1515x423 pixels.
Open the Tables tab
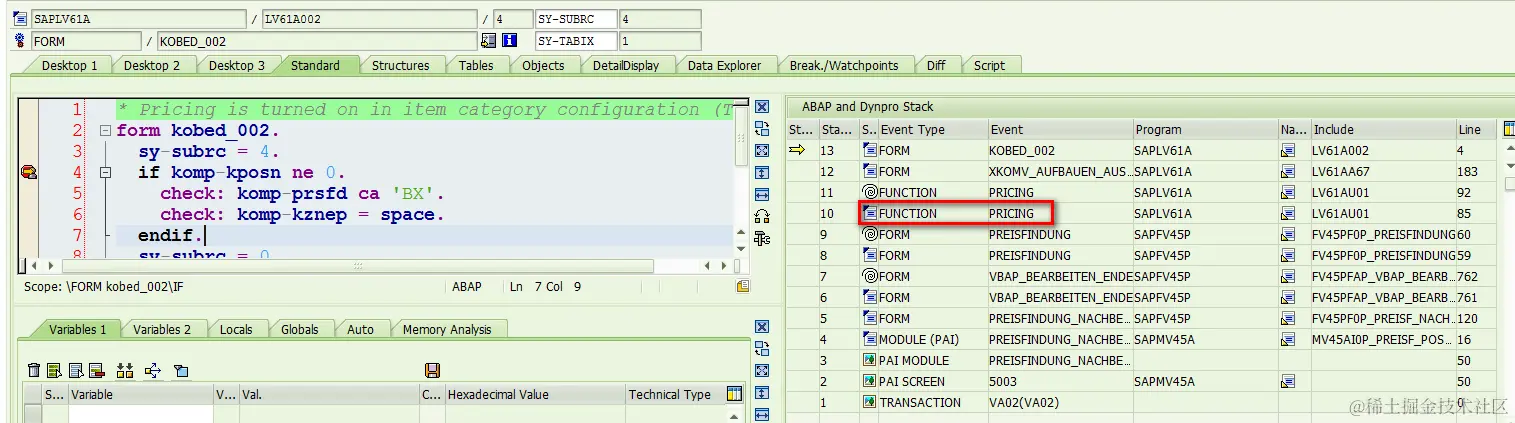coord(476,65)
